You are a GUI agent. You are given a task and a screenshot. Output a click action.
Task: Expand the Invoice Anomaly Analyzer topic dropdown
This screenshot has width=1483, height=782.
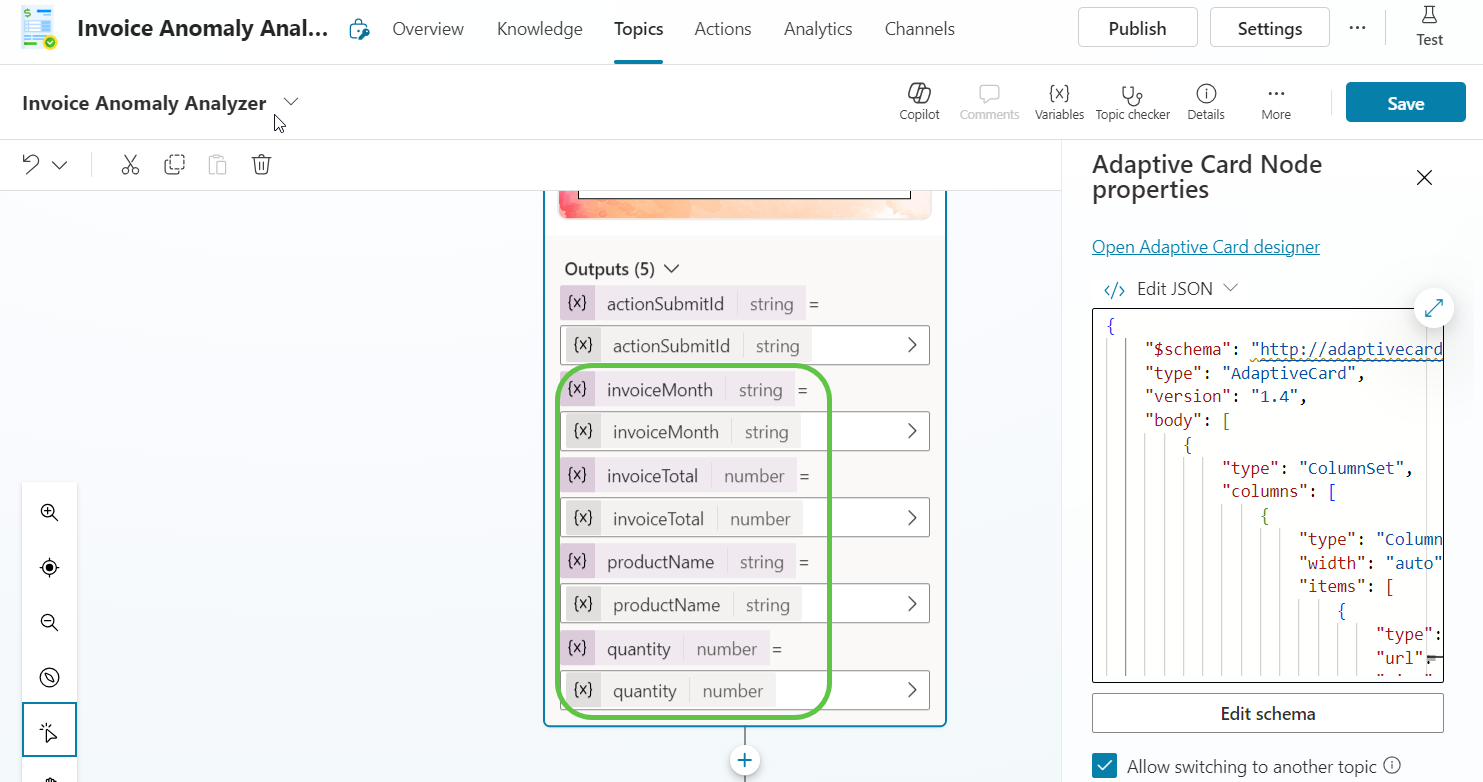click(291, 102)
